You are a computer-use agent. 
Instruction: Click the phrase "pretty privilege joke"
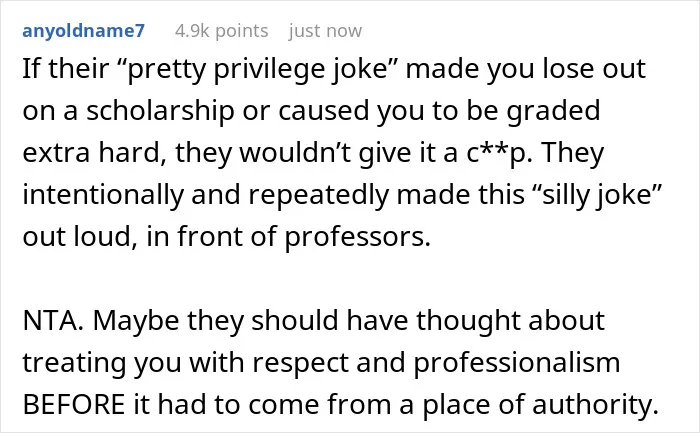pos(256,70)
